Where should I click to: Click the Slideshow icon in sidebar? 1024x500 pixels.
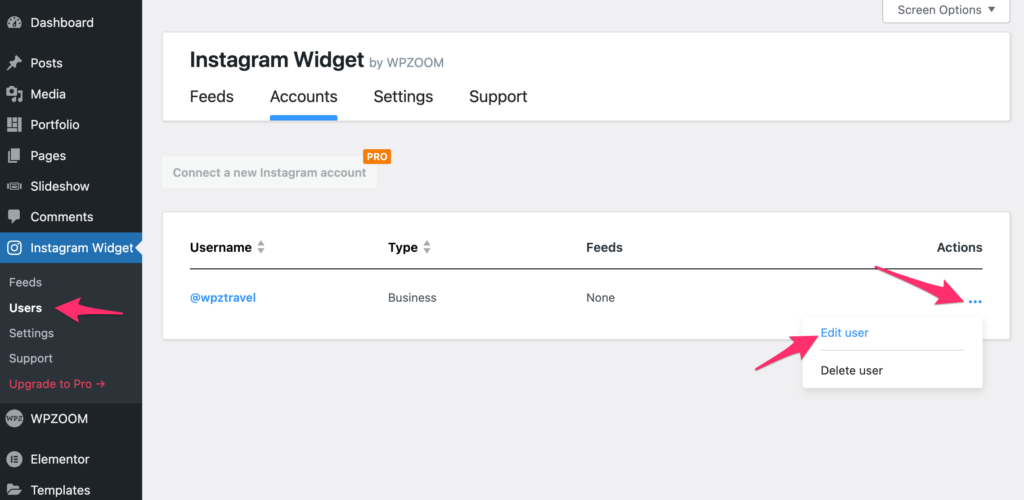point(14,186)
